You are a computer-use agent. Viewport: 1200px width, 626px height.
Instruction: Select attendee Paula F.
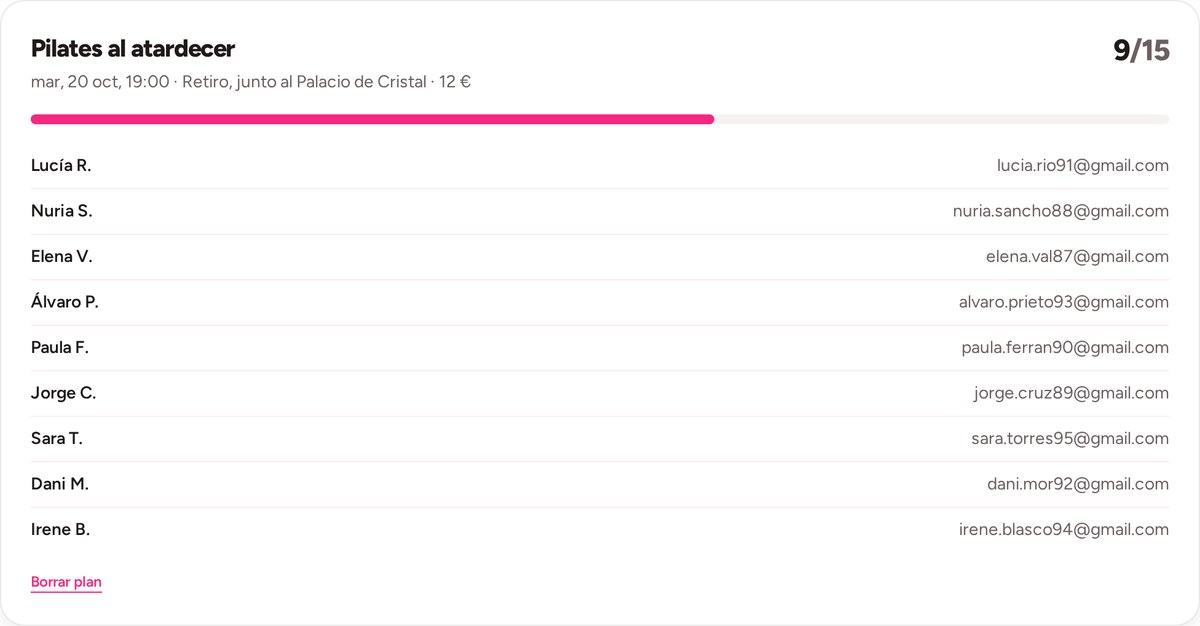coord(60,348)
